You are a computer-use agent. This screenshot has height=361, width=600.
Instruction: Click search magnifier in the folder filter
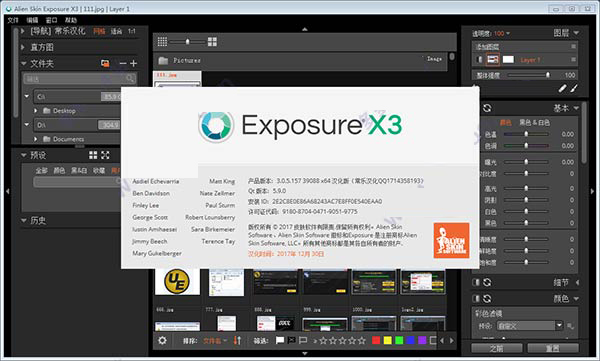click(130, 78)
